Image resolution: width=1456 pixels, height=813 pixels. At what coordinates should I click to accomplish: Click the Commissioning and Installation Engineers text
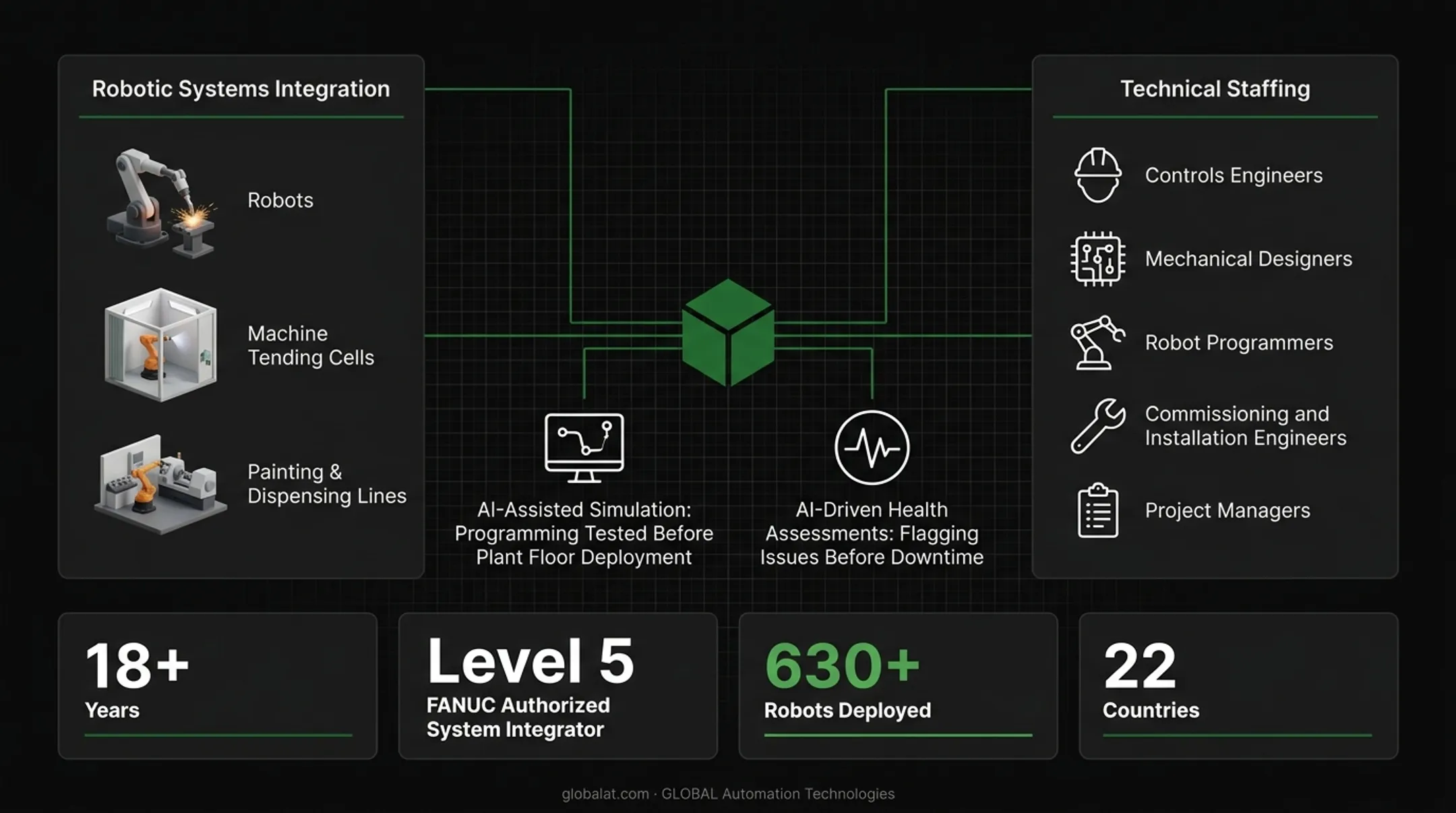pos(1246,425)
